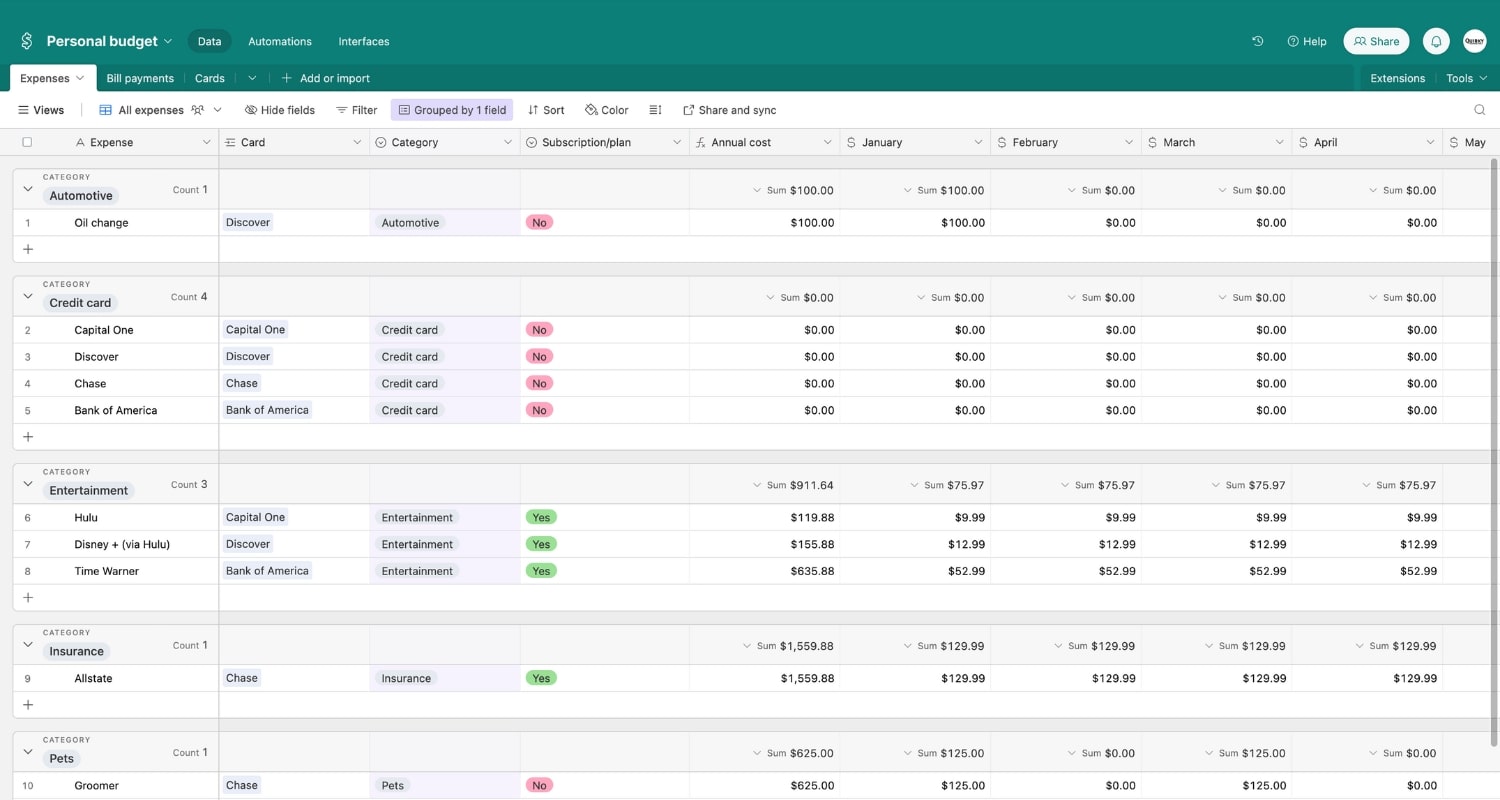Screen dimensions: 1500x800
Task: Open more tables dropdown after Cards
Action: pyautogui.click(x=252, y=78)
